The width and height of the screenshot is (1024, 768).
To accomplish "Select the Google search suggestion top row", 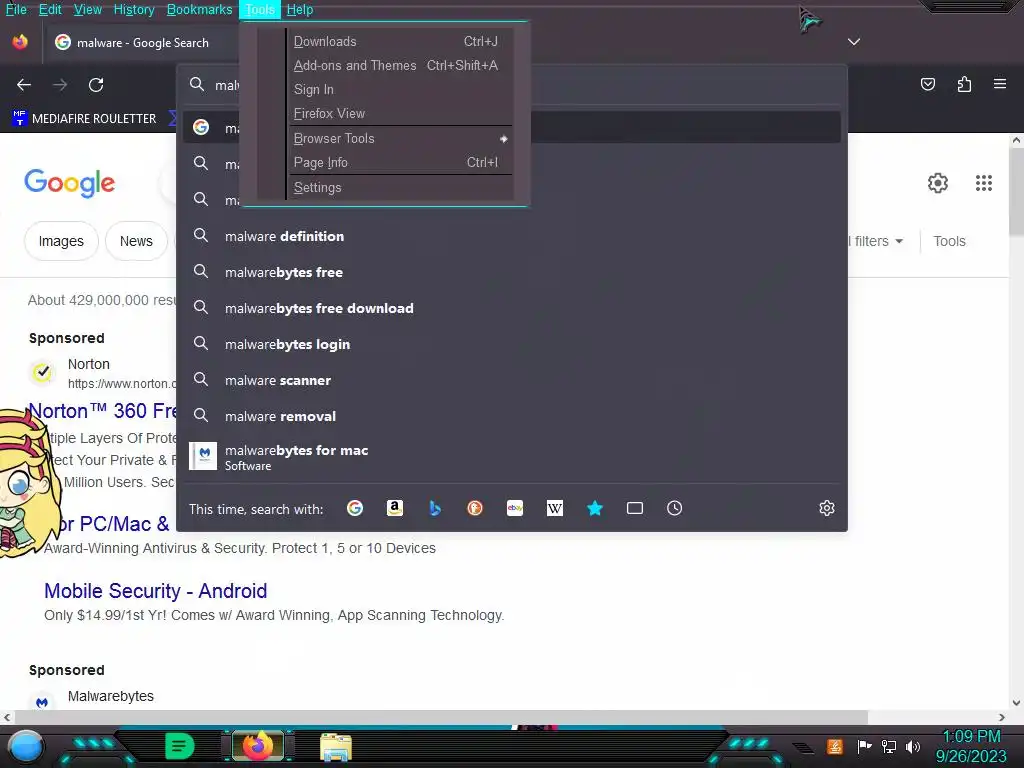I will point(512,127).
